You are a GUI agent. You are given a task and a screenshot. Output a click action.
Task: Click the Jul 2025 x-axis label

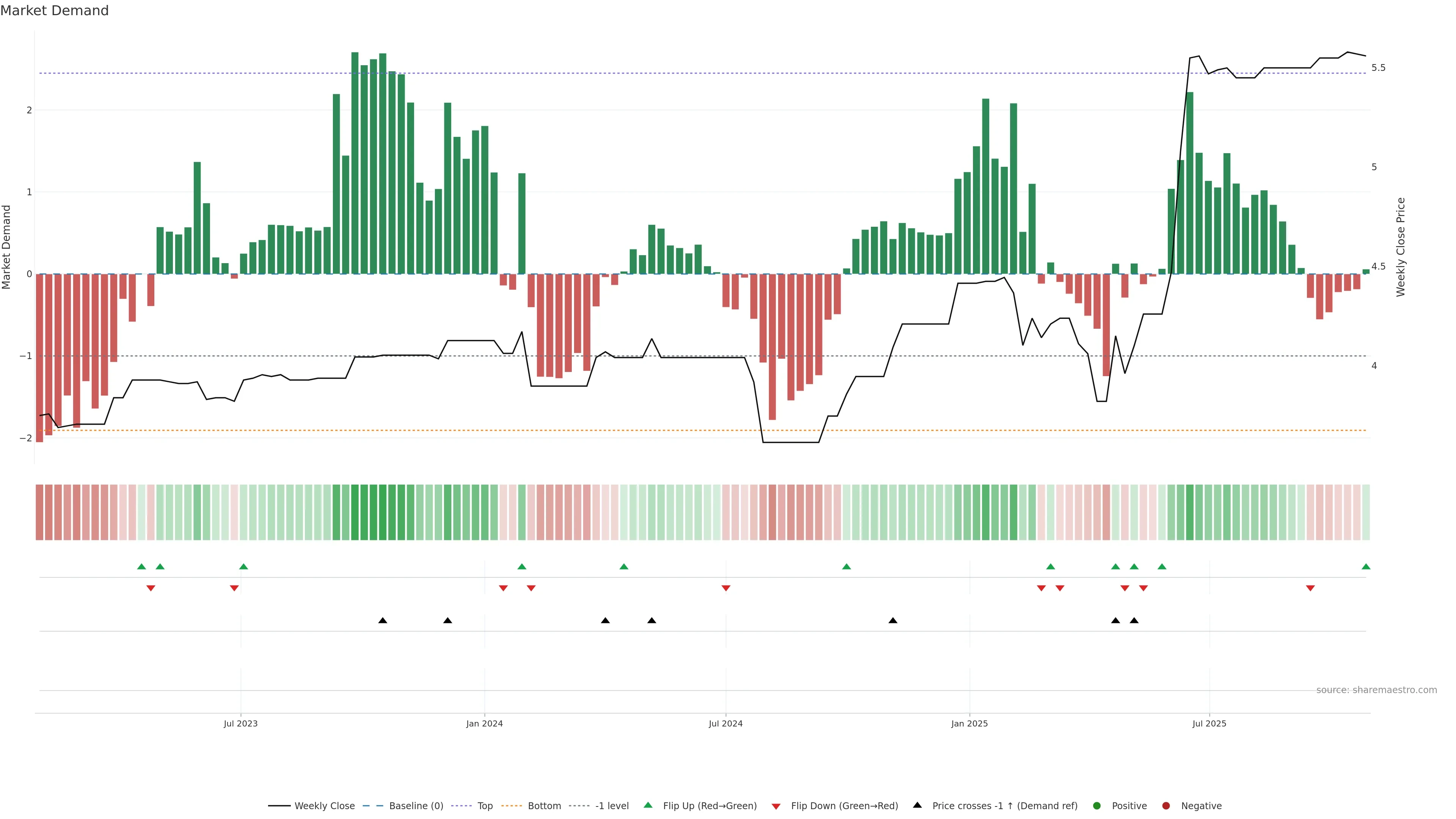coord(1209,723)
